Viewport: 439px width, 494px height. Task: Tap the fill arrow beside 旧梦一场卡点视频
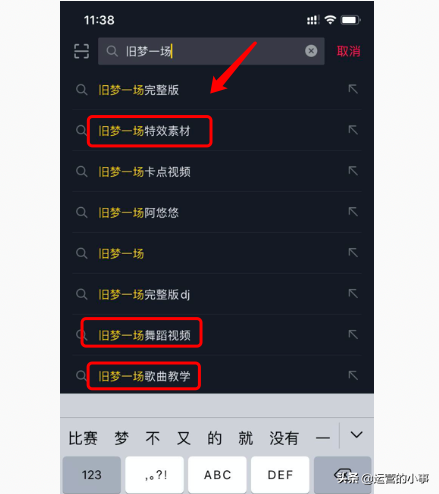[353, 171]
